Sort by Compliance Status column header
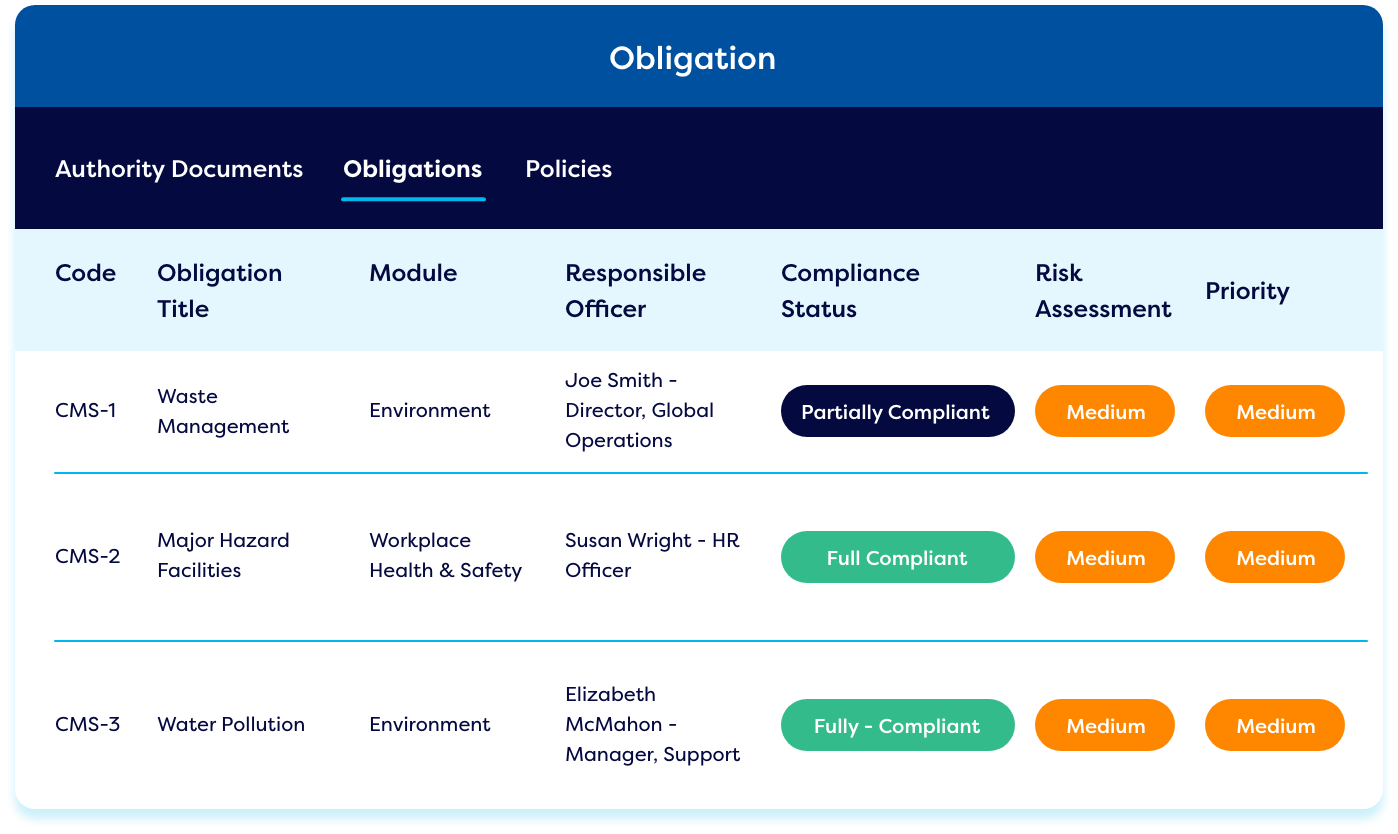Image resolution: width=1398 pixels, height=834 pixels. (x=850, y=291)
